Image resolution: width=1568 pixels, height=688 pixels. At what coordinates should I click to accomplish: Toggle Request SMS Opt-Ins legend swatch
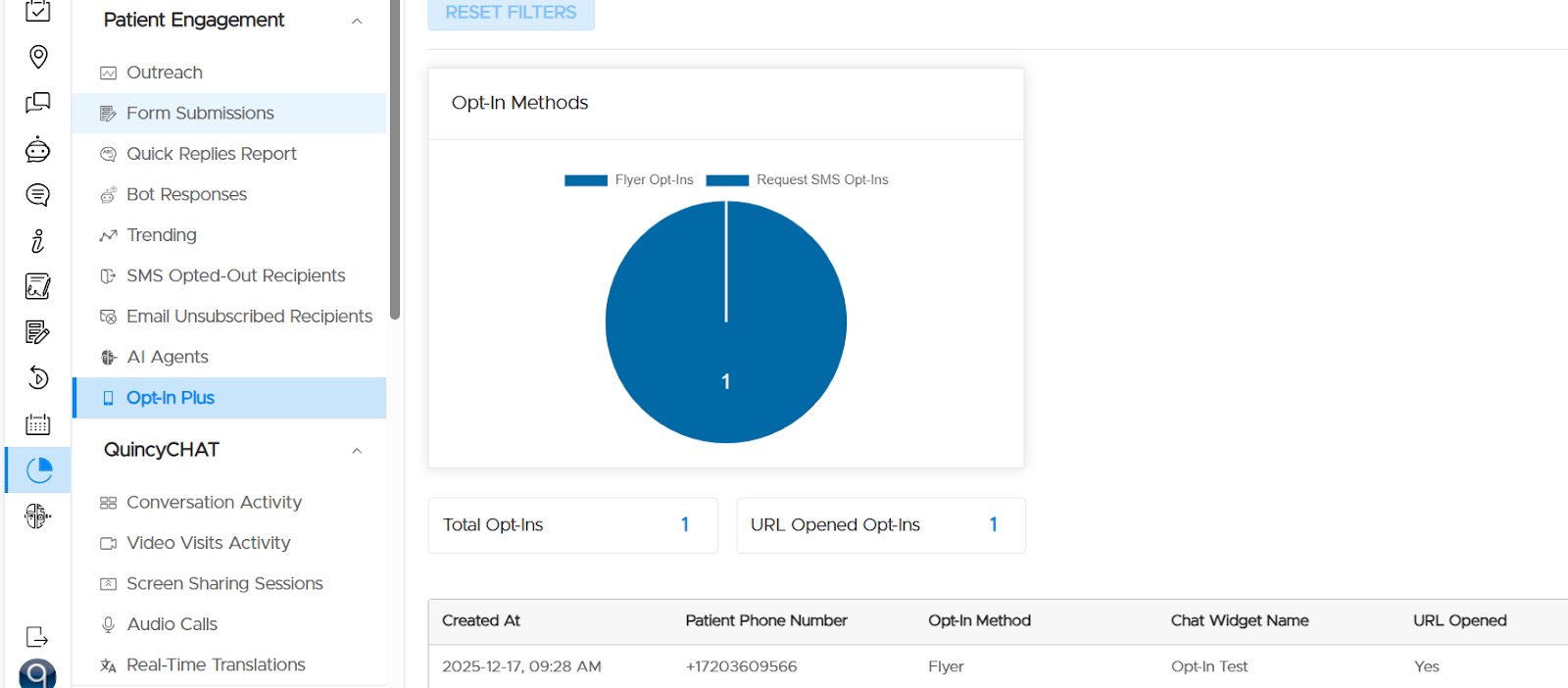727,180
